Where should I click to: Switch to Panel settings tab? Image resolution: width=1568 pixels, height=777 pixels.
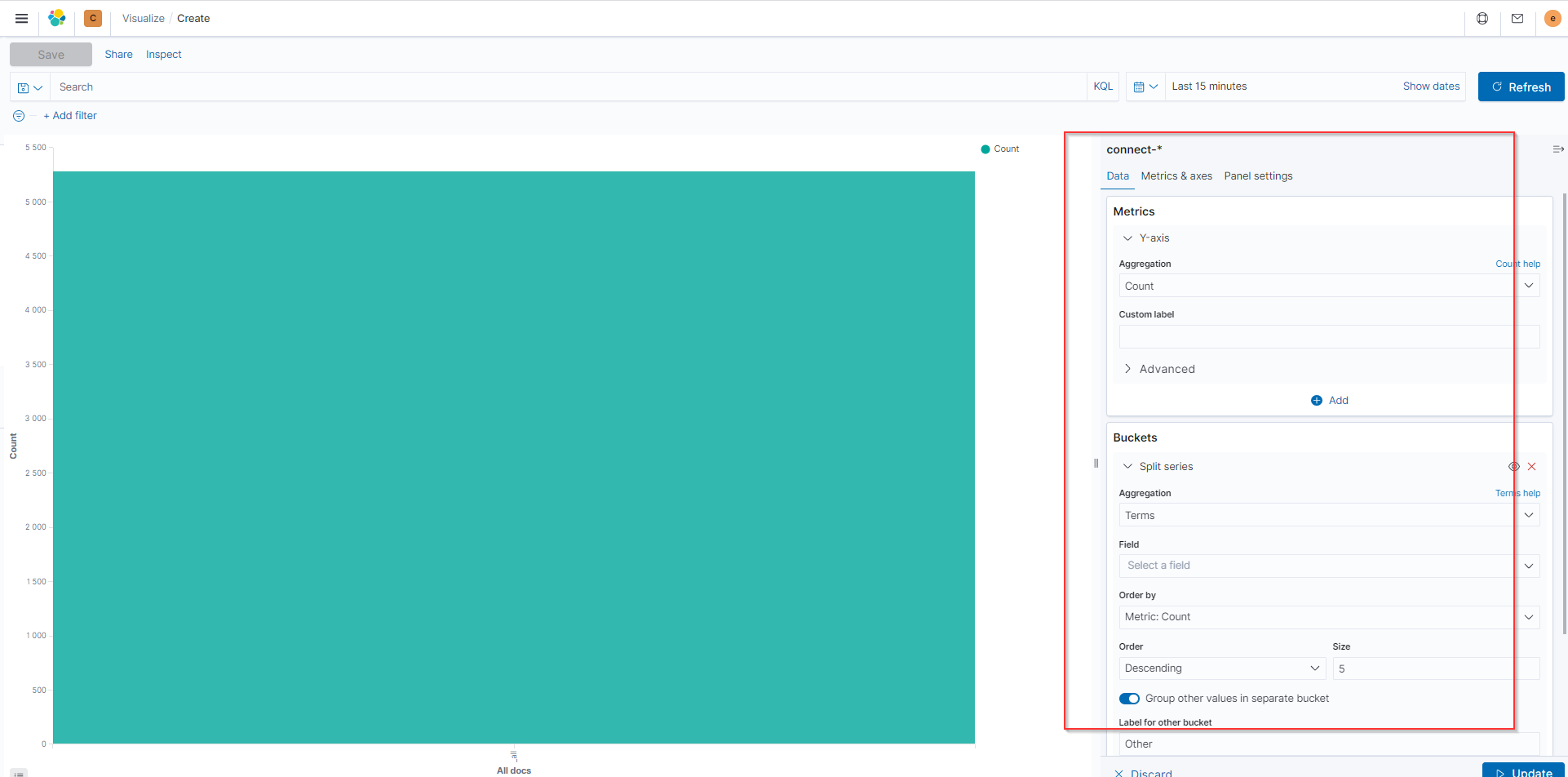coord(1258,176)
